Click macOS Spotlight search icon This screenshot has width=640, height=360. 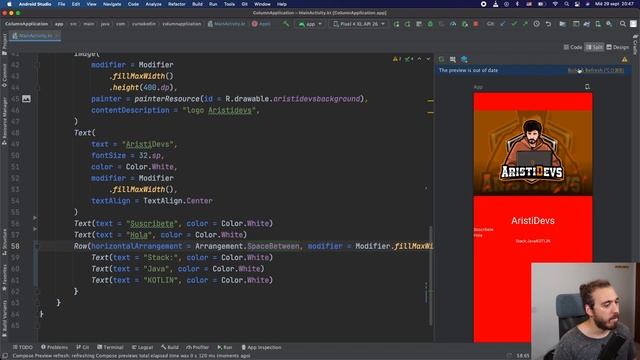567,4
